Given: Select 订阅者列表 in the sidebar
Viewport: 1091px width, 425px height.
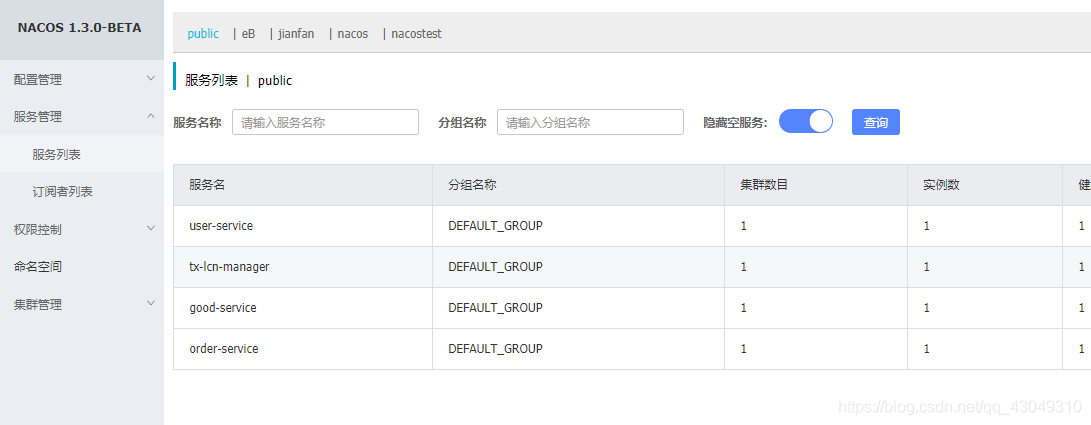Looking at the screenshot, I should point(63,191).
